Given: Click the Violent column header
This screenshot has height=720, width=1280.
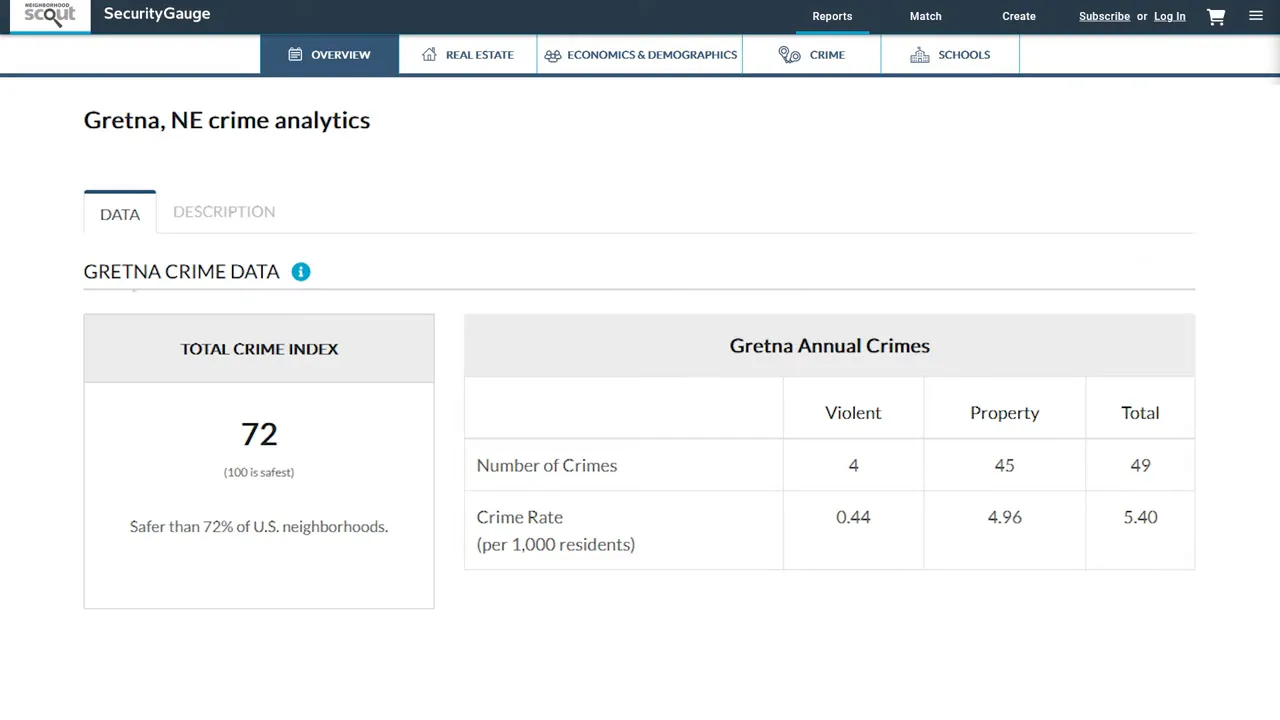Looking at the screenshot, I should point(853,413).
